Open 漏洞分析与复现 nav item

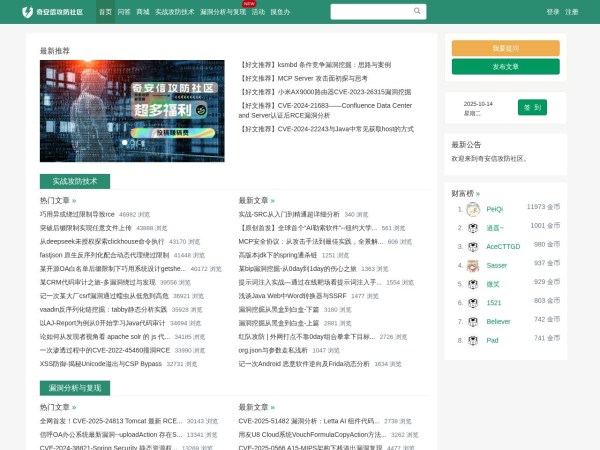[x=223, y=12]
